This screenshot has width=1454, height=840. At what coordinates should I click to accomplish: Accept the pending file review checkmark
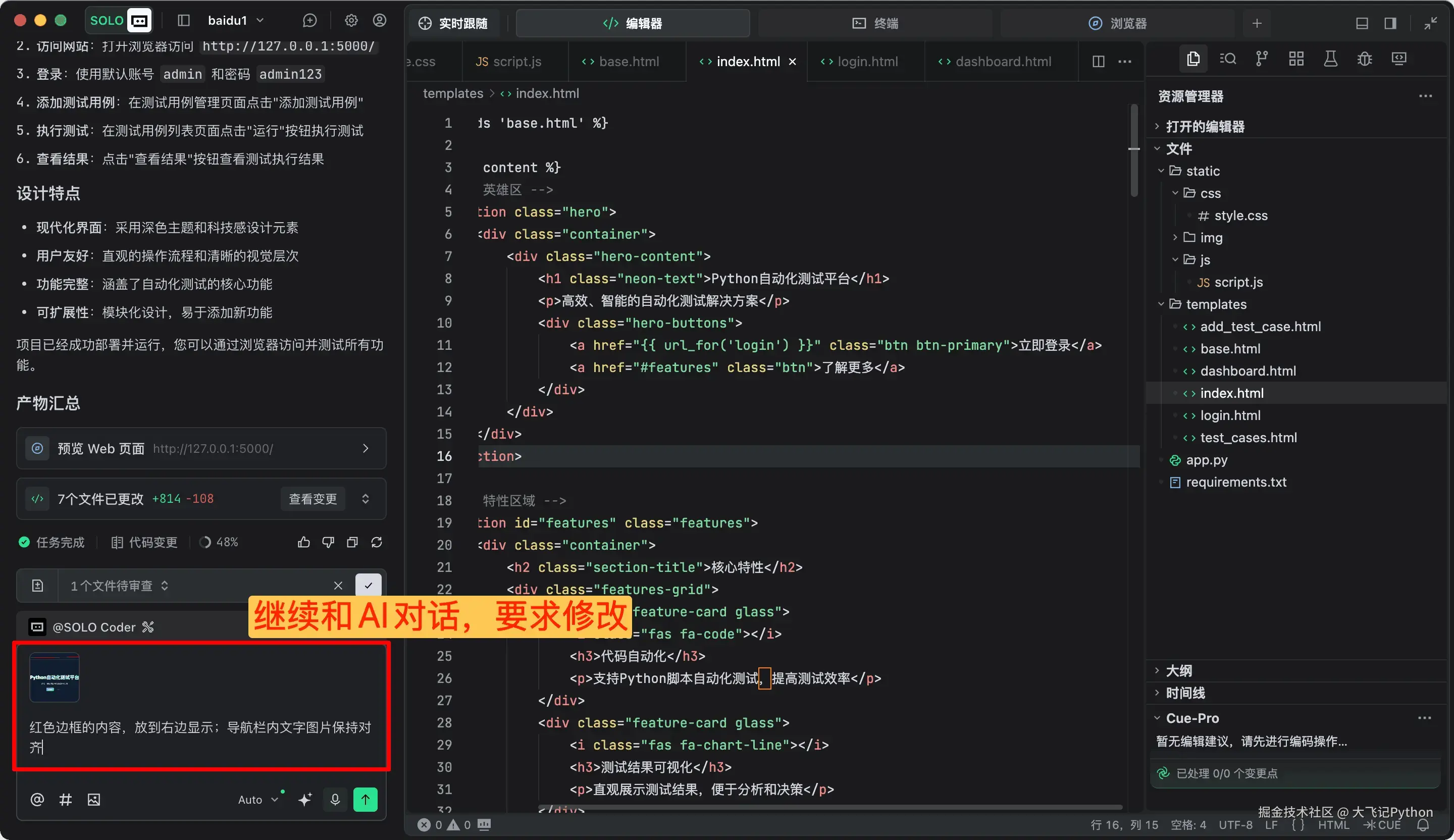coord(368,585)
